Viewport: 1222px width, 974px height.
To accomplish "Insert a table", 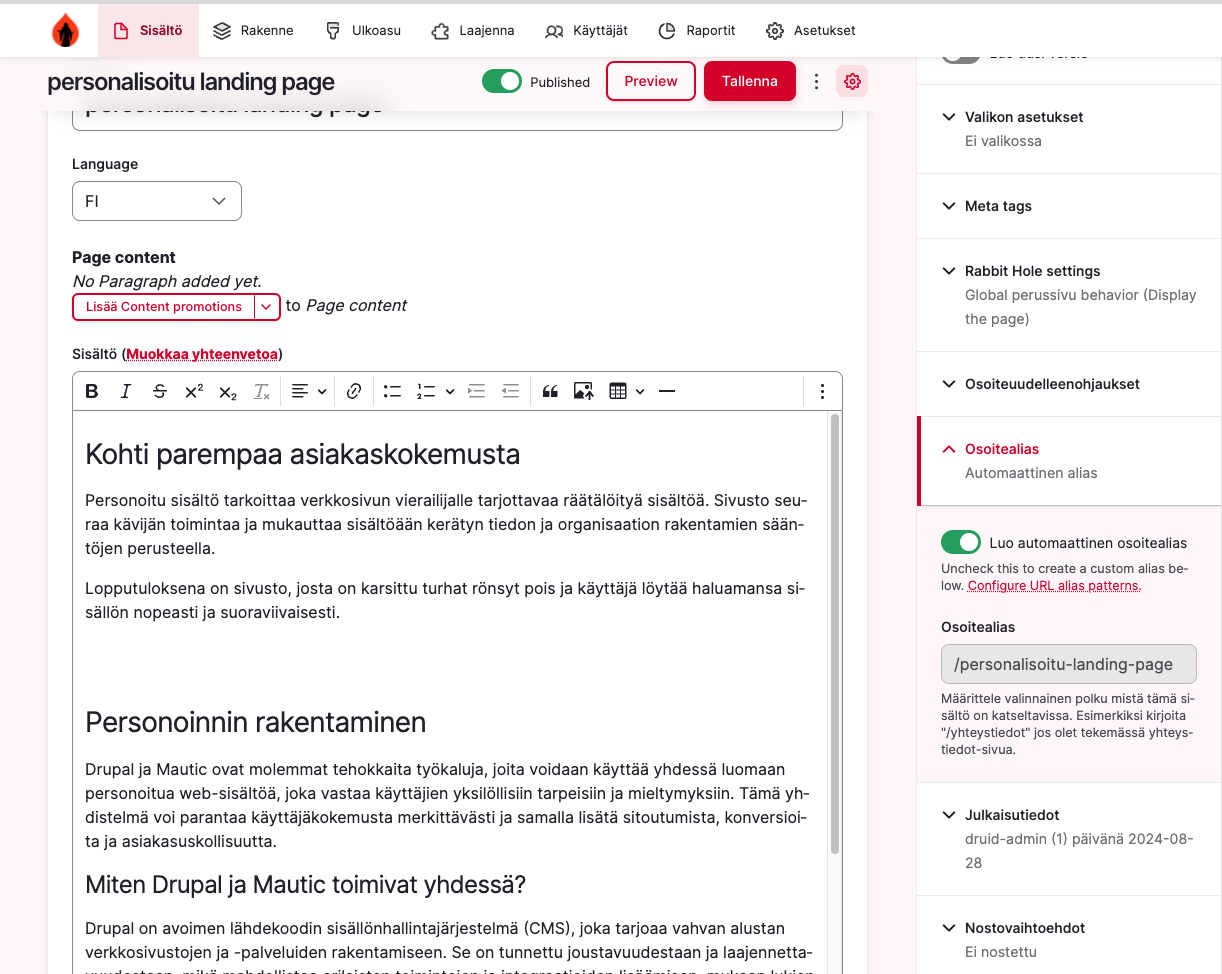I will click(x=618, y=391).
